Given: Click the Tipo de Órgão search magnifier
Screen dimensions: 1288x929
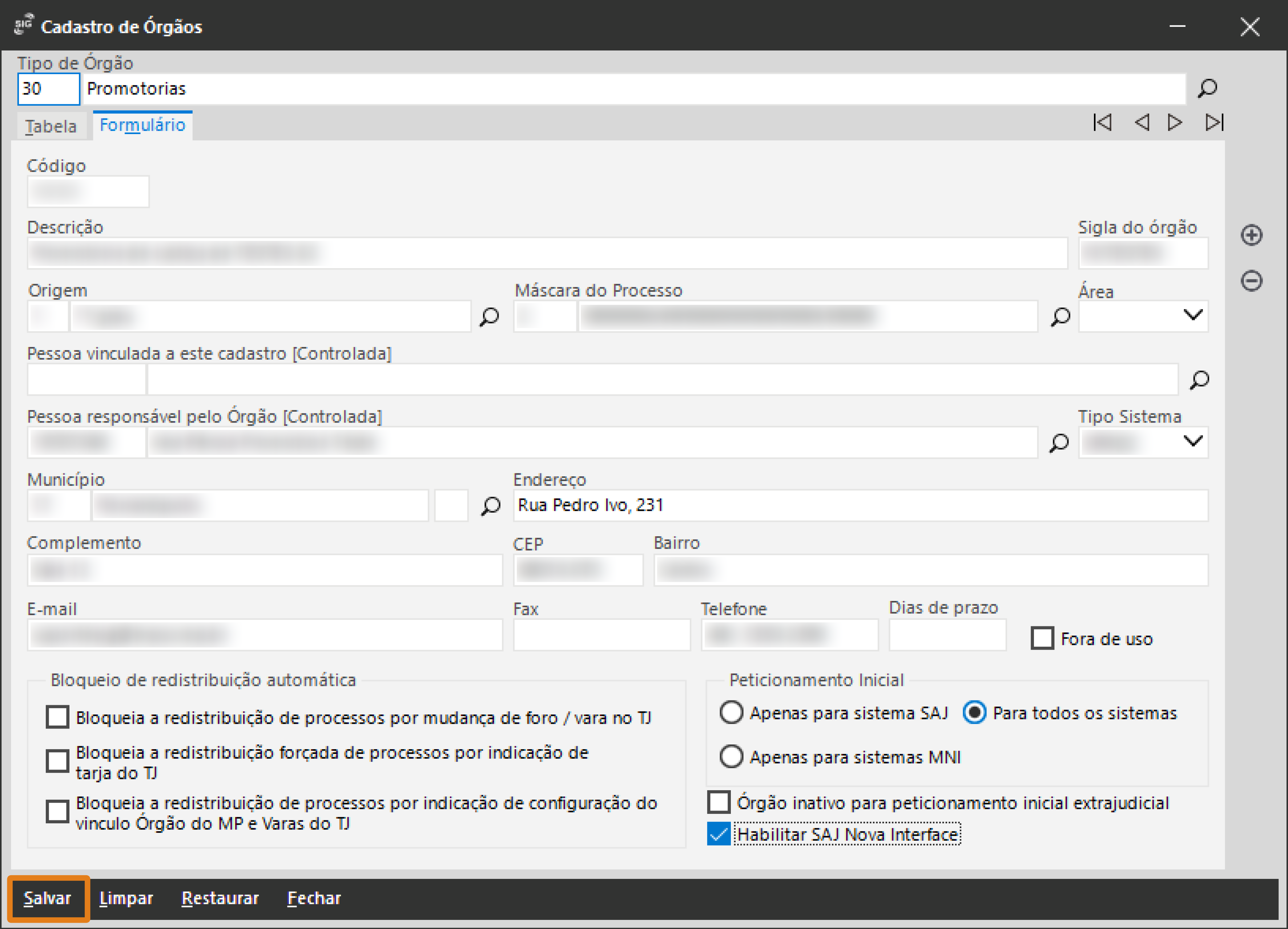Looking at the screenshot, I should (x=1207, y=89).
